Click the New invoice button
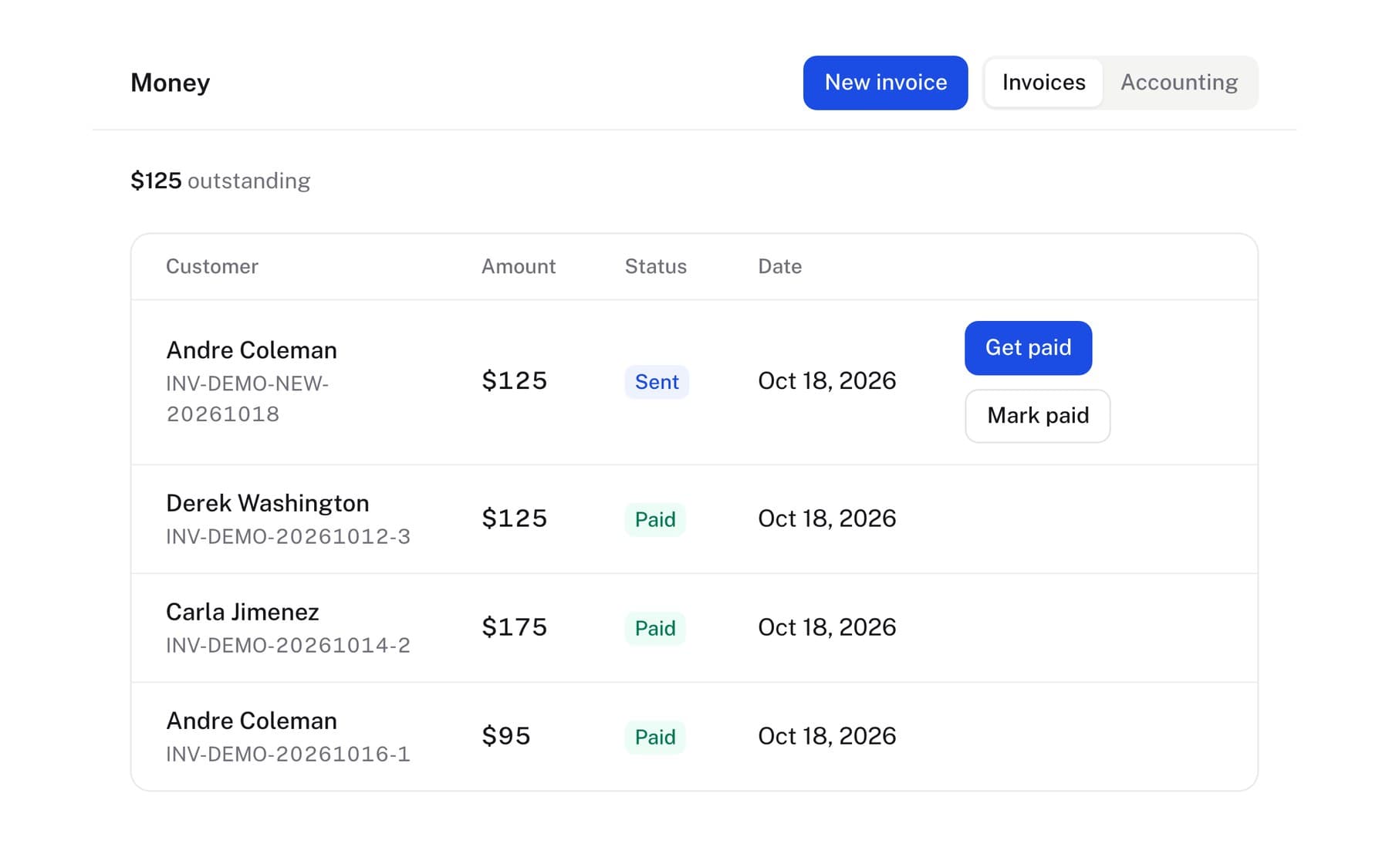1389x868 pixels. (x=885, y=83)
